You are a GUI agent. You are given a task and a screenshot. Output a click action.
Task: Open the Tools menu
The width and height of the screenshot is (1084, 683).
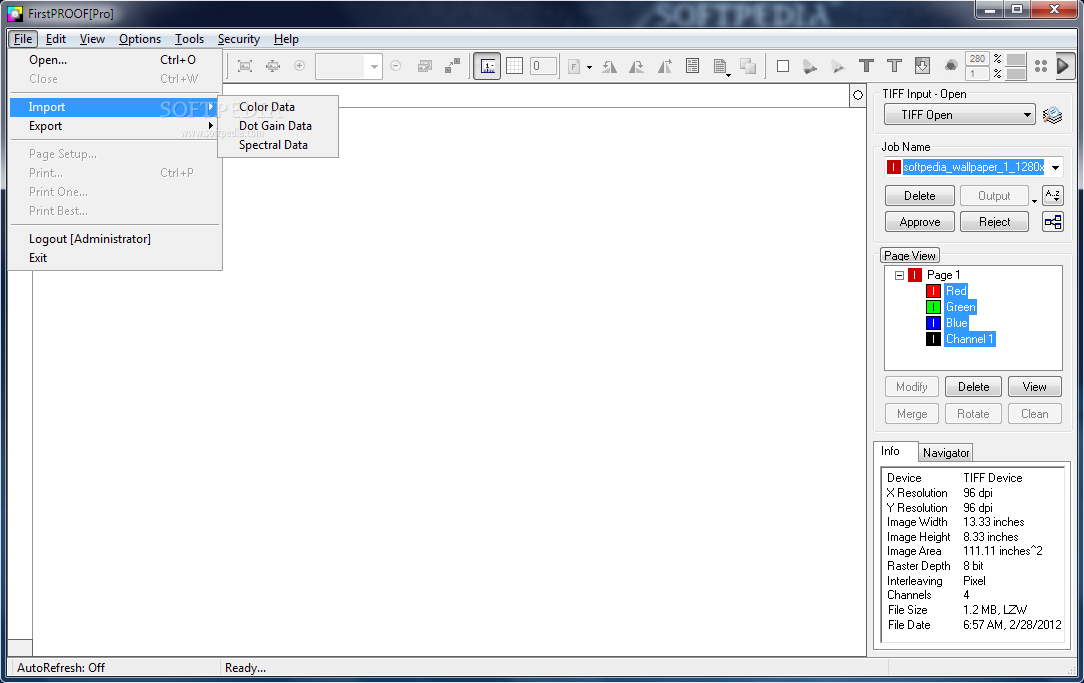tap(189, 39)
